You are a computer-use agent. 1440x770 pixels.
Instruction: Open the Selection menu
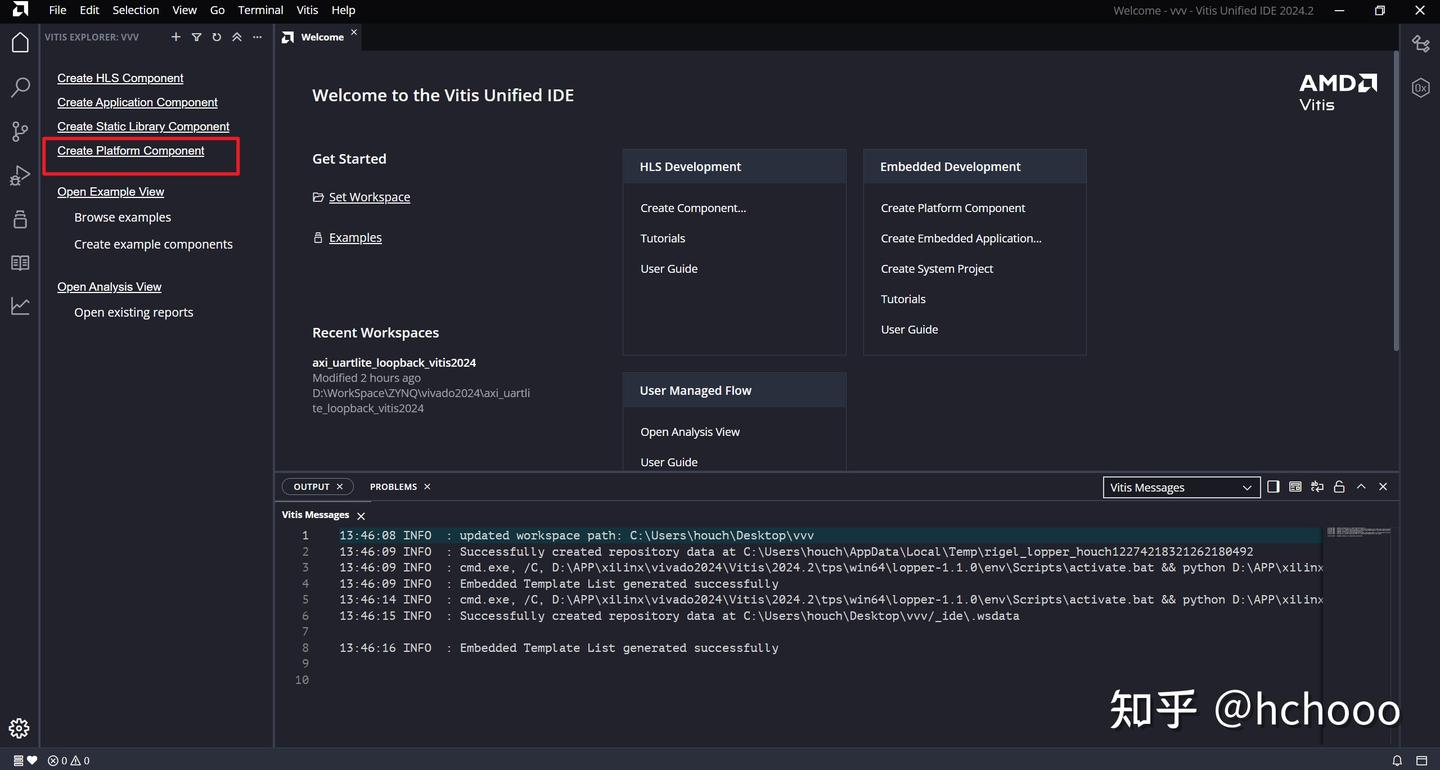tap(135, 10)
